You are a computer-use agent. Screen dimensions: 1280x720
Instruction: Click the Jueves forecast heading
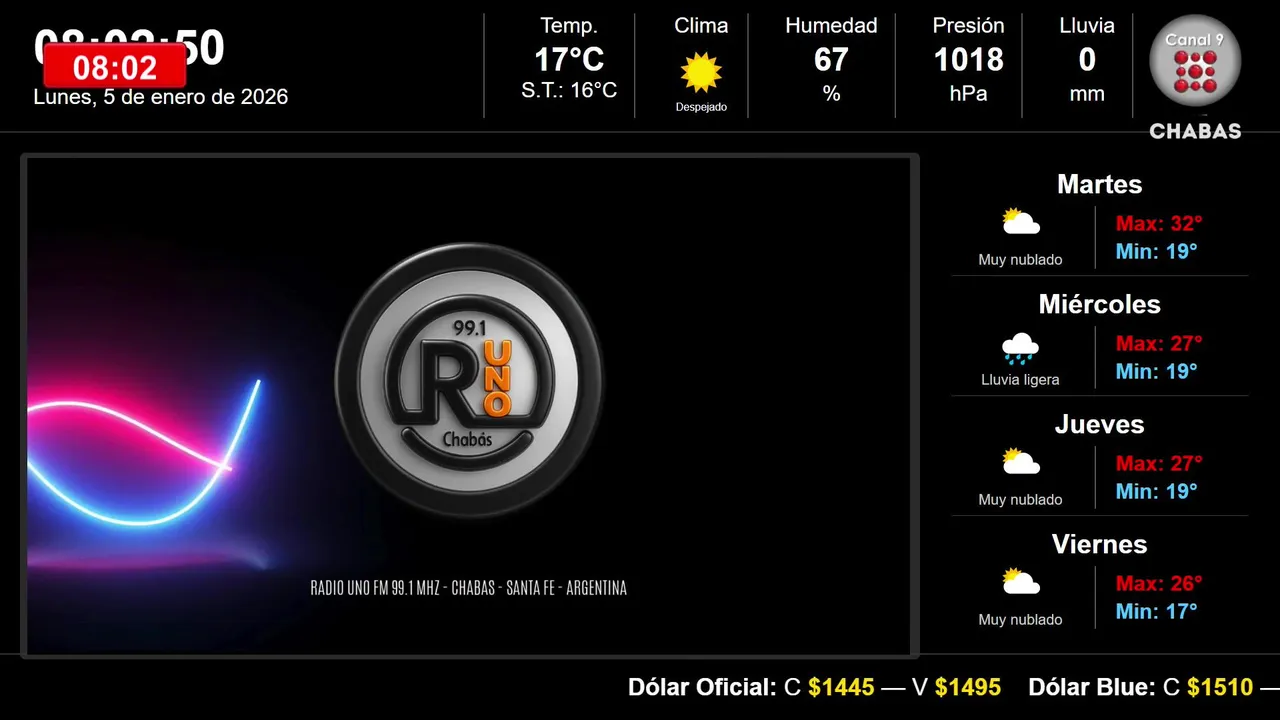pyautogui.click(x=1099, y=425)
